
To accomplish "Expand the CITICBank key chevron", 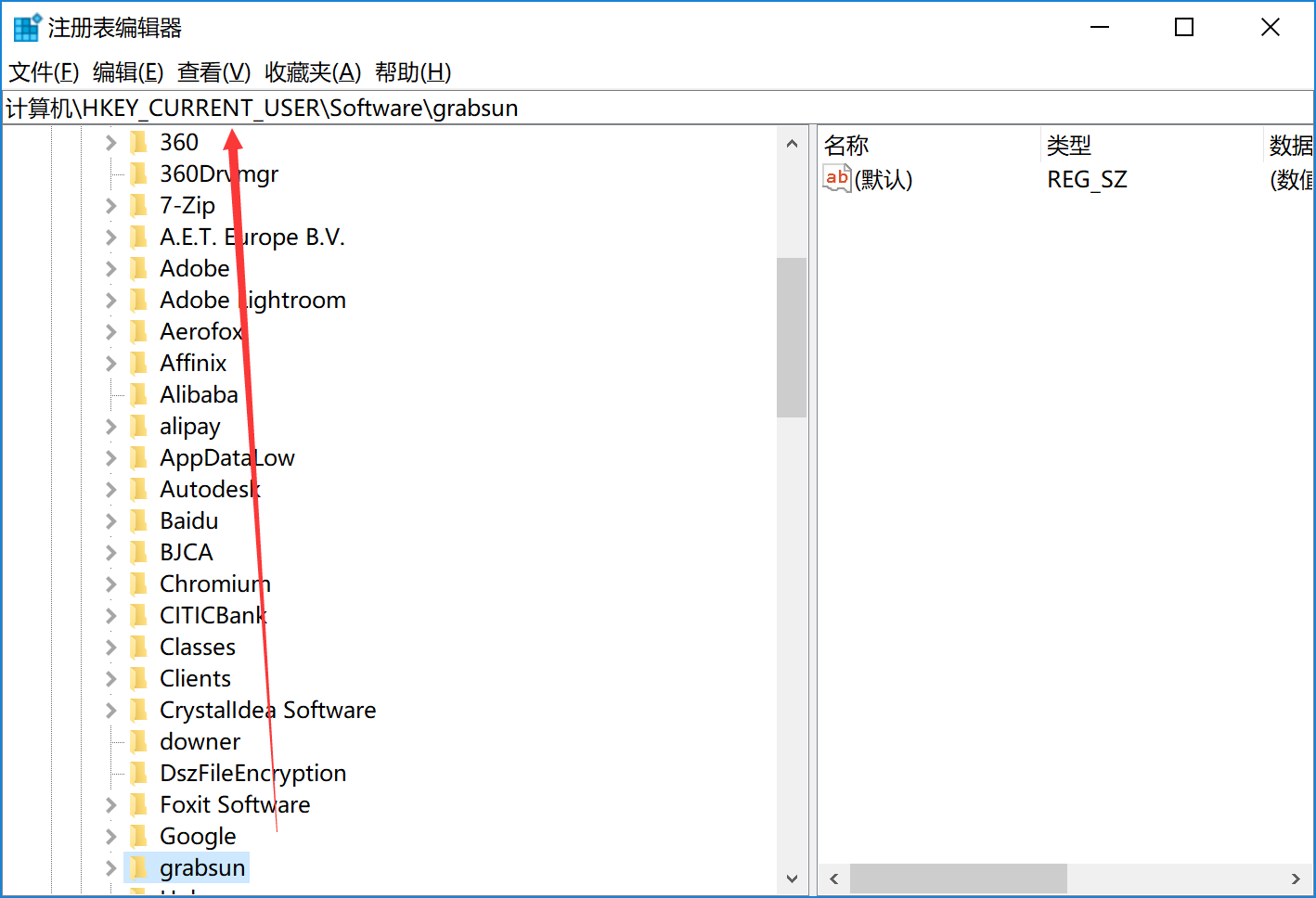I will (x=111, y=615).
